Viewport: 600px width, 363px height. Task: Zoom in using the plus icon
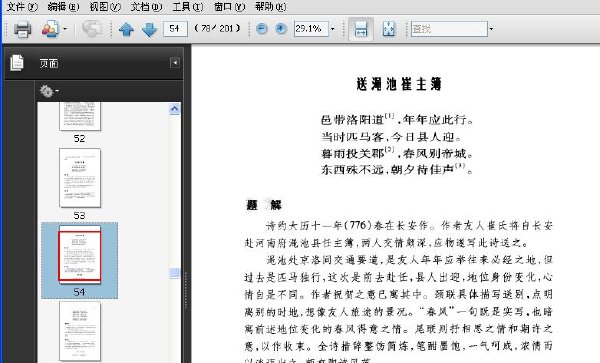pos(281,29)
